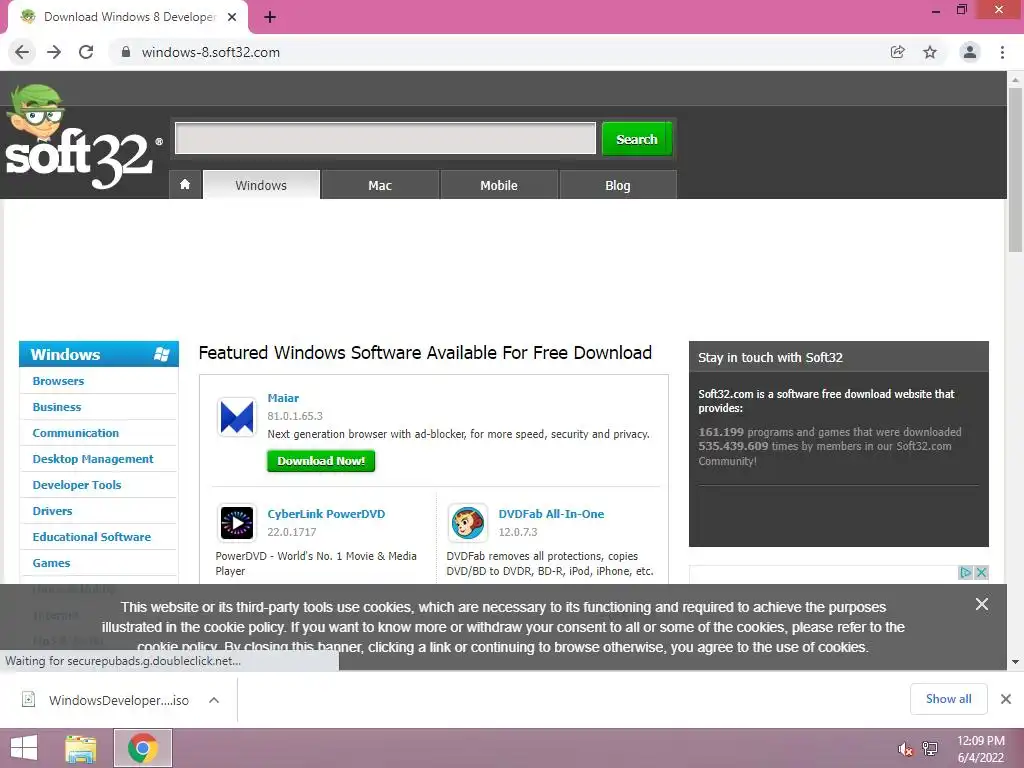Click the green Search button
Image resolution: width=1024 pixels, height=768 pixels.
point(637,139)
